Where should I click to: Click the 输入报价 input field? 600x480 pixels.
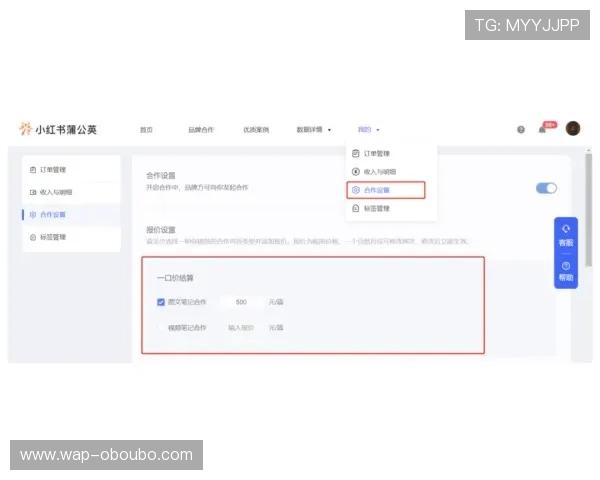coord(241,328)
